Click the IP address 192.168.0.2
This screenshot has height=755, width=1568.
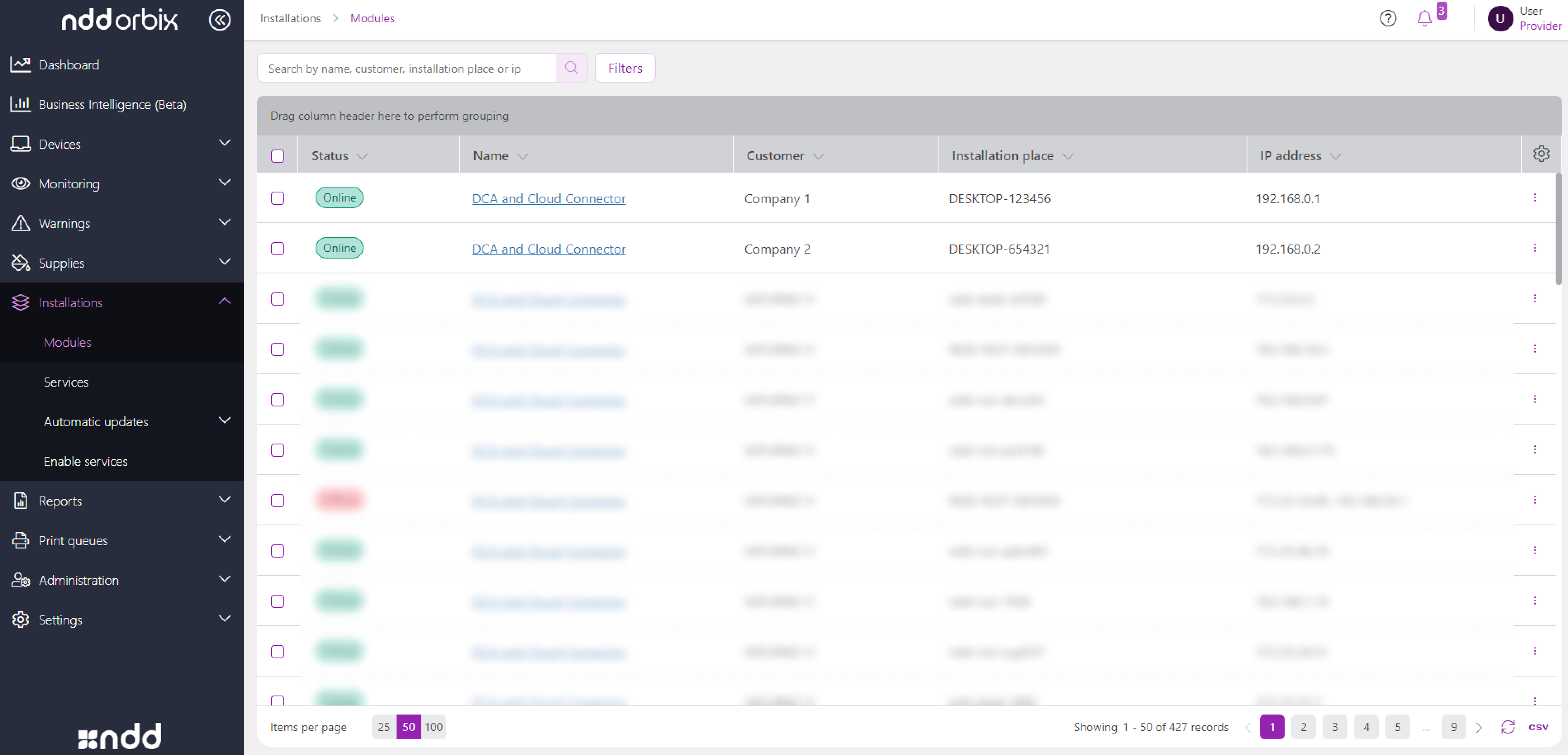tap(1288, 249)
